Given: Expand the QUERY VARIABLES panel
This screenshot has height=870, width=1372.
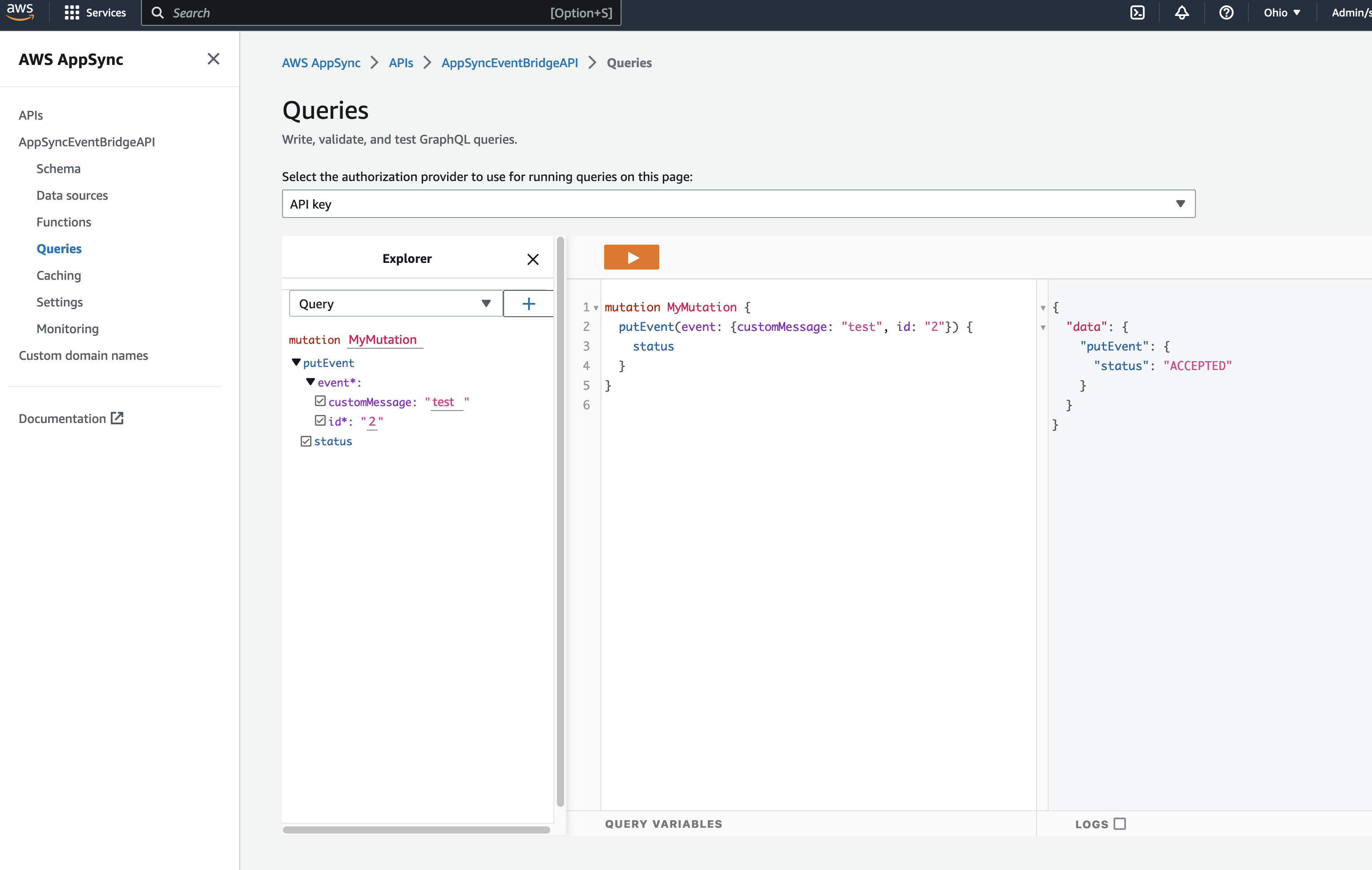Looking at the screenshot, I should tap(664, 824).
